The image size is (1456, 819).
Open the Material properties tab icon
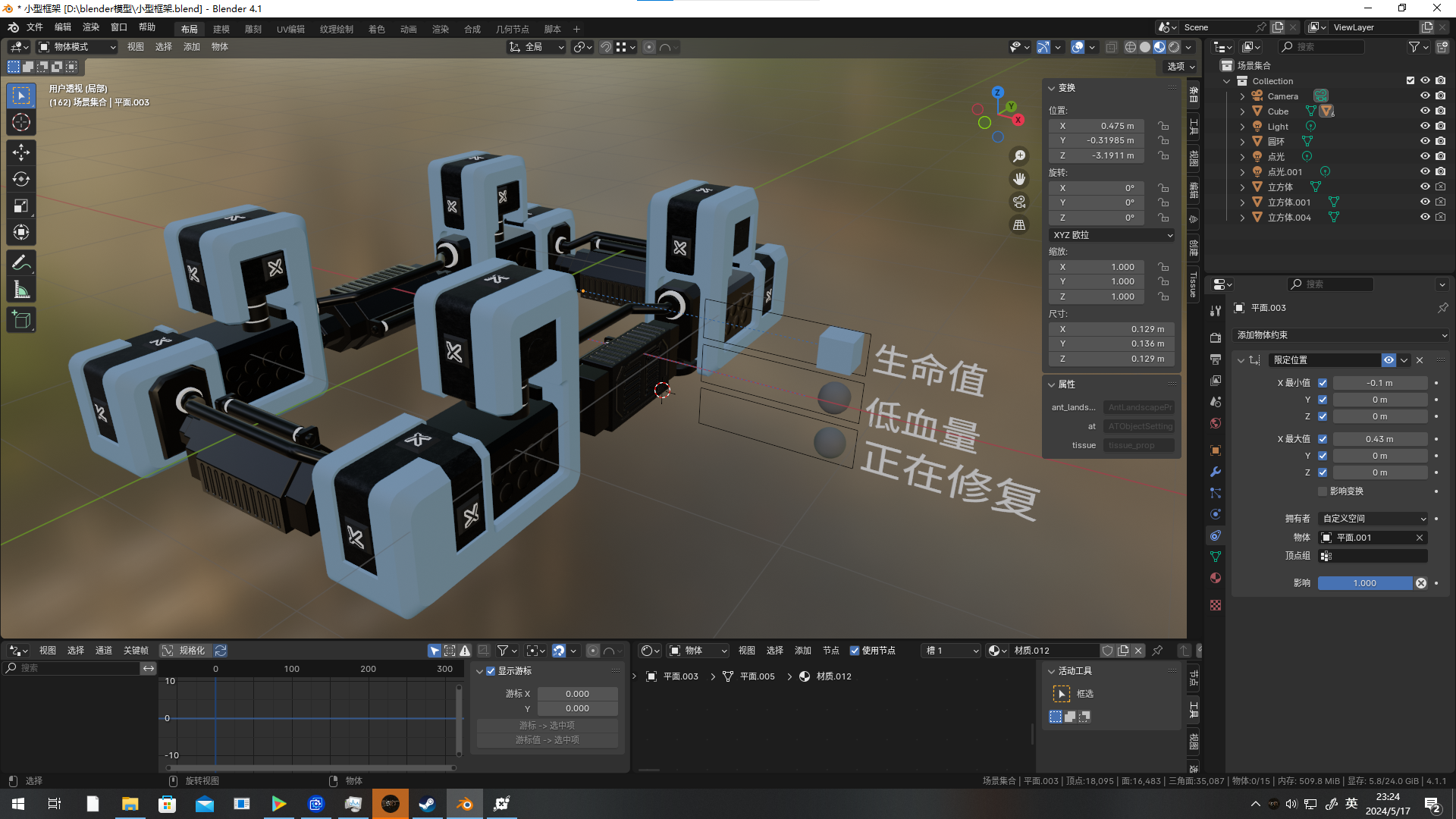click(1216, 578)
